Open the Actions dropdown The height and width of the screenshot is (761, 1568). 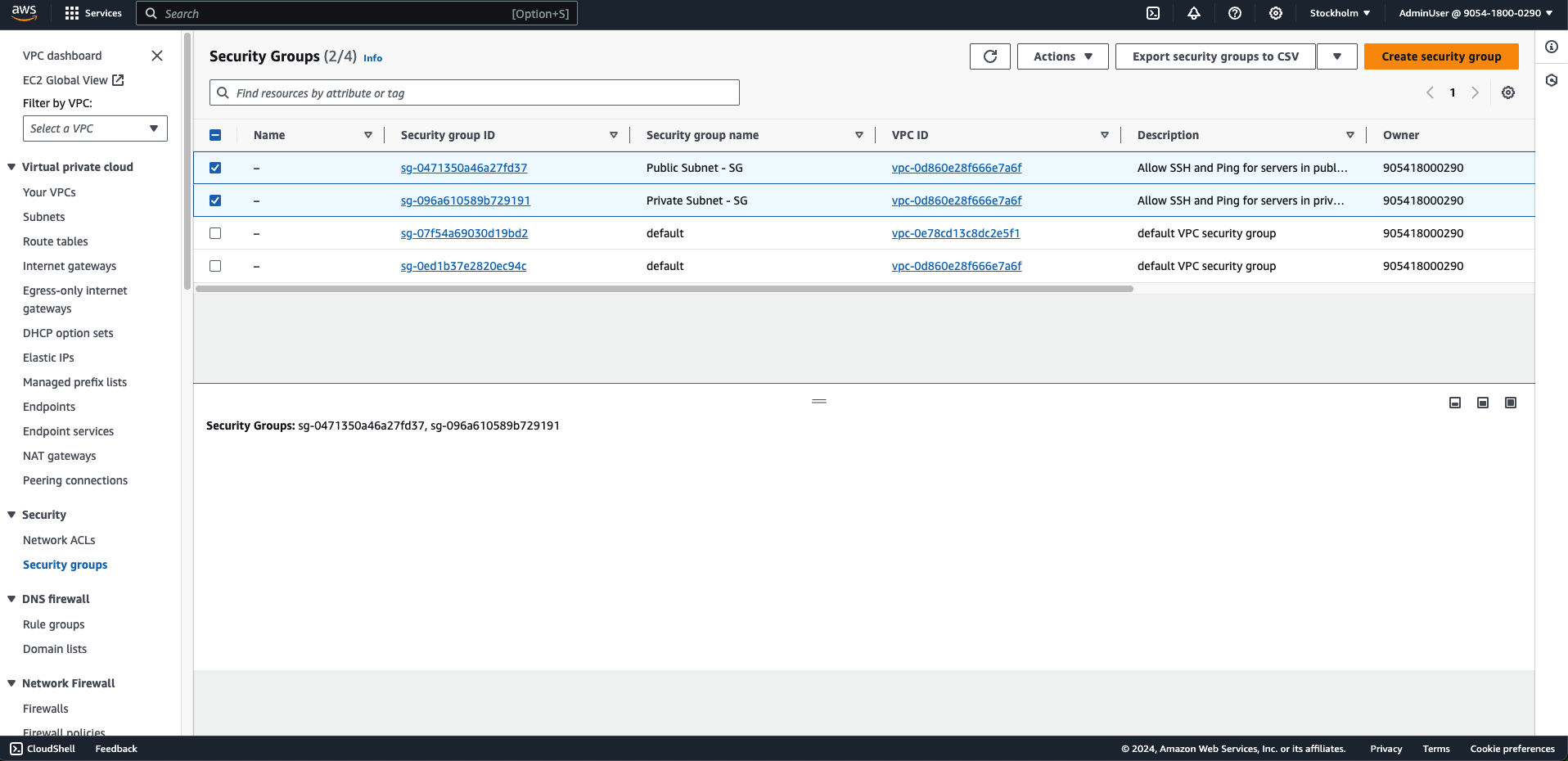click(1062, 56)
